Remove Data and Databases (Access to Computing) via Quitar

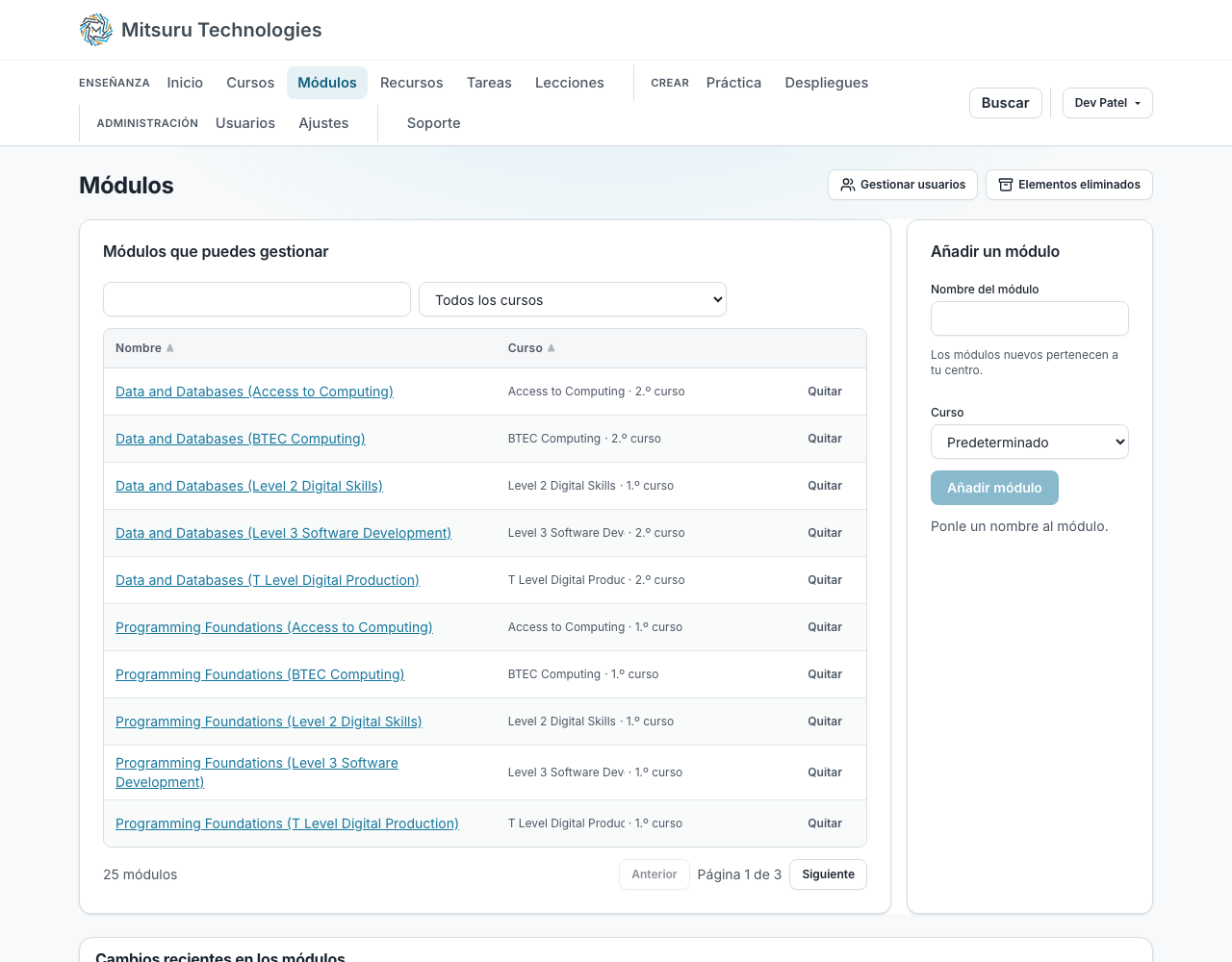tap(825, 392)
